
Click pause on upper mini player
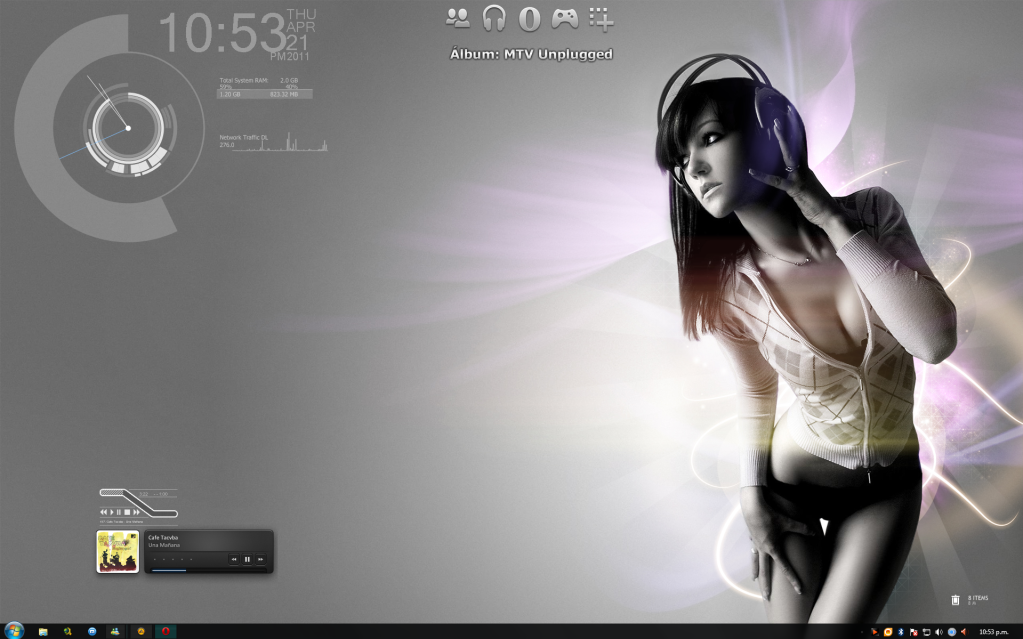[x=119, y=512]
